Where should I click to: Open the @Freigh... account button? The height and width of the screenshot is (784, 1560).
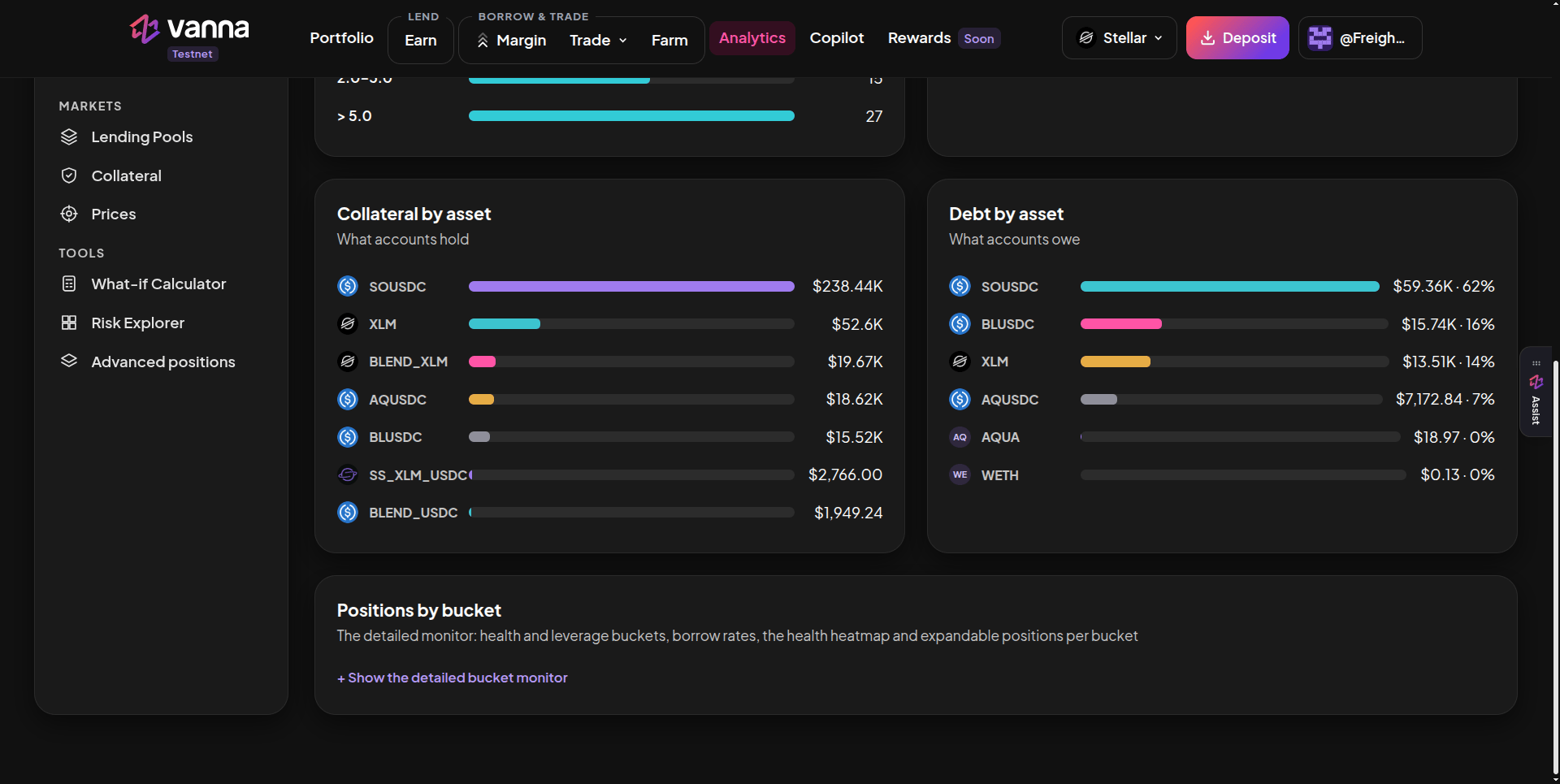(x=1360, y=38)
